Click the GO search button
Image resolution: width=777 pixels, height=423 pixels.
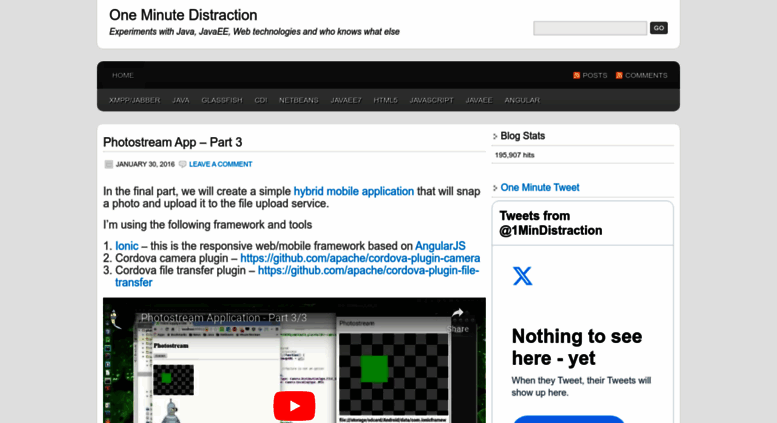click(659, 28)
